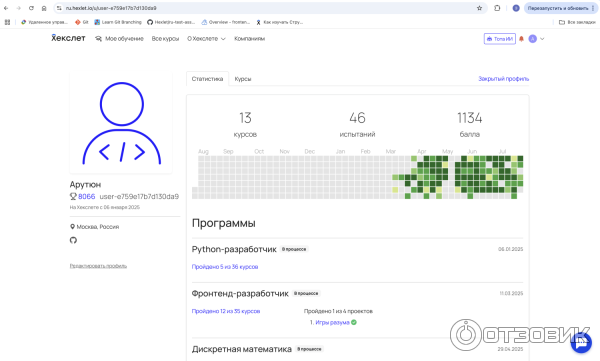Click the 'Python-разработчик' program title
The image size is (600, 361).
(x=234, y=249)
